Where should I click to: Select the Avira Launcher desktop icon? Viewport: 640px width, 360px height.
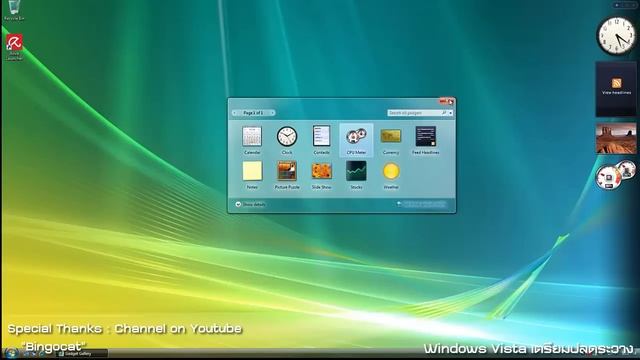click(x=14, y=47)
